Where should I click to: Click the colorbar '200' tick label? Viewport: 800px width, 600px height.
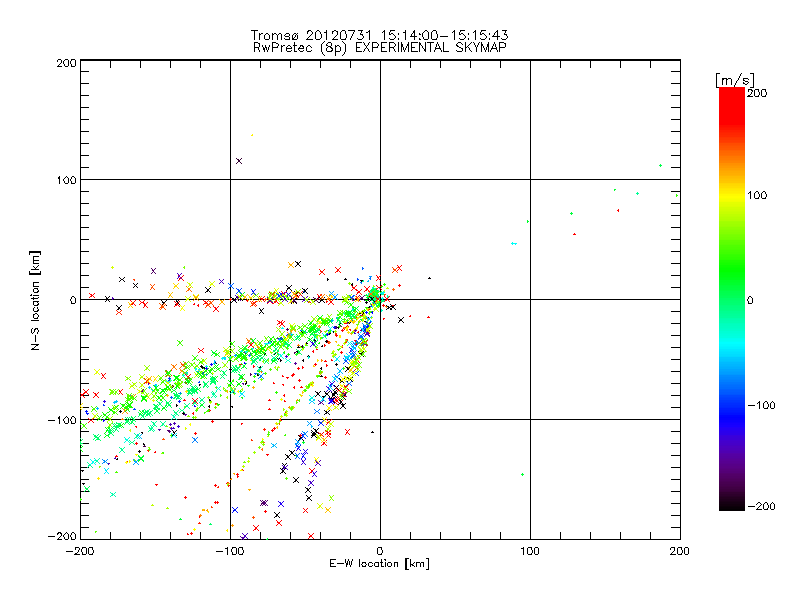click(757, 93)
